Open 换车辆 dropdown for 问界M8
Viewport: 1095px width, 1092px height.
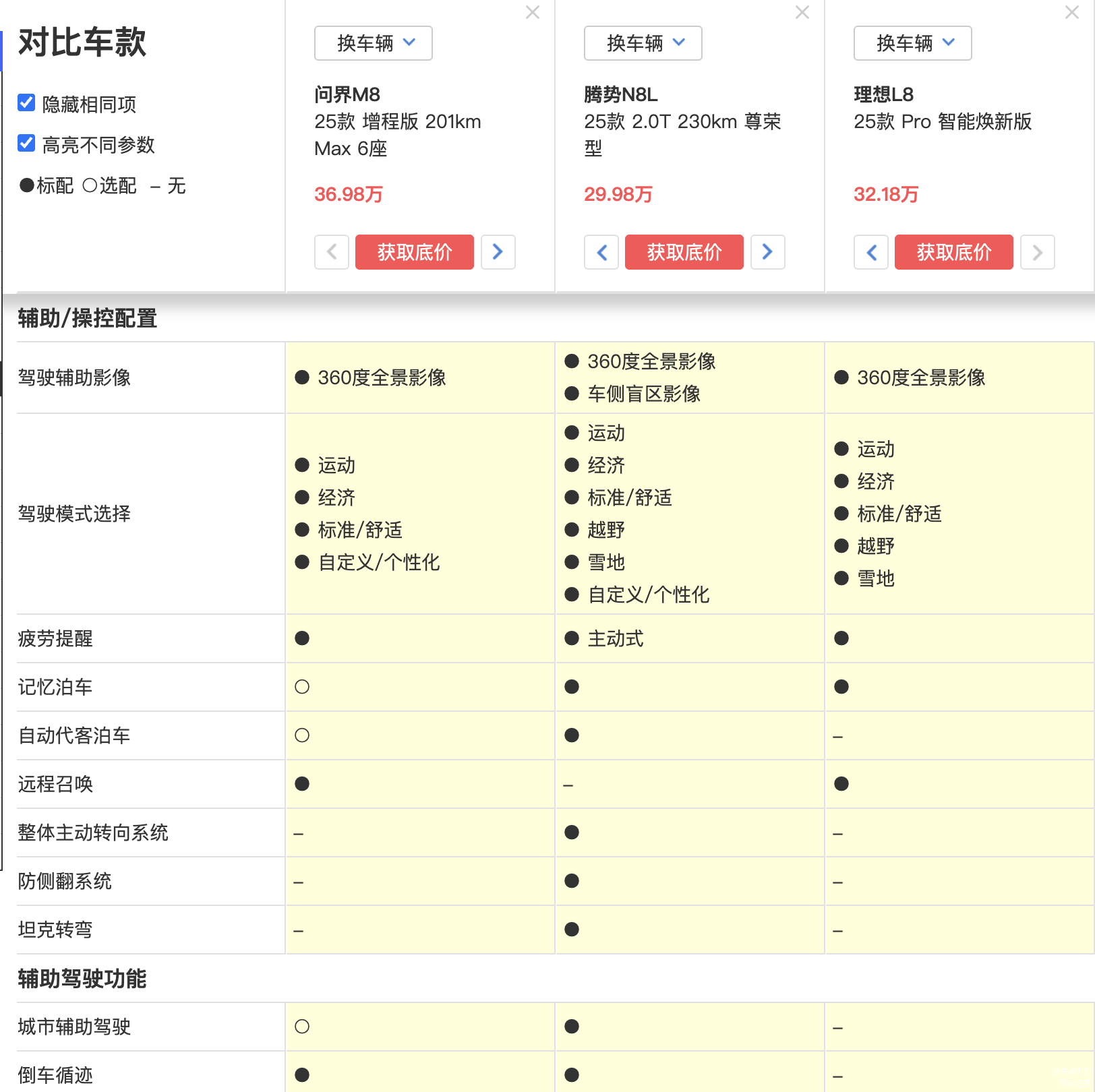click(x=374, y=43)
